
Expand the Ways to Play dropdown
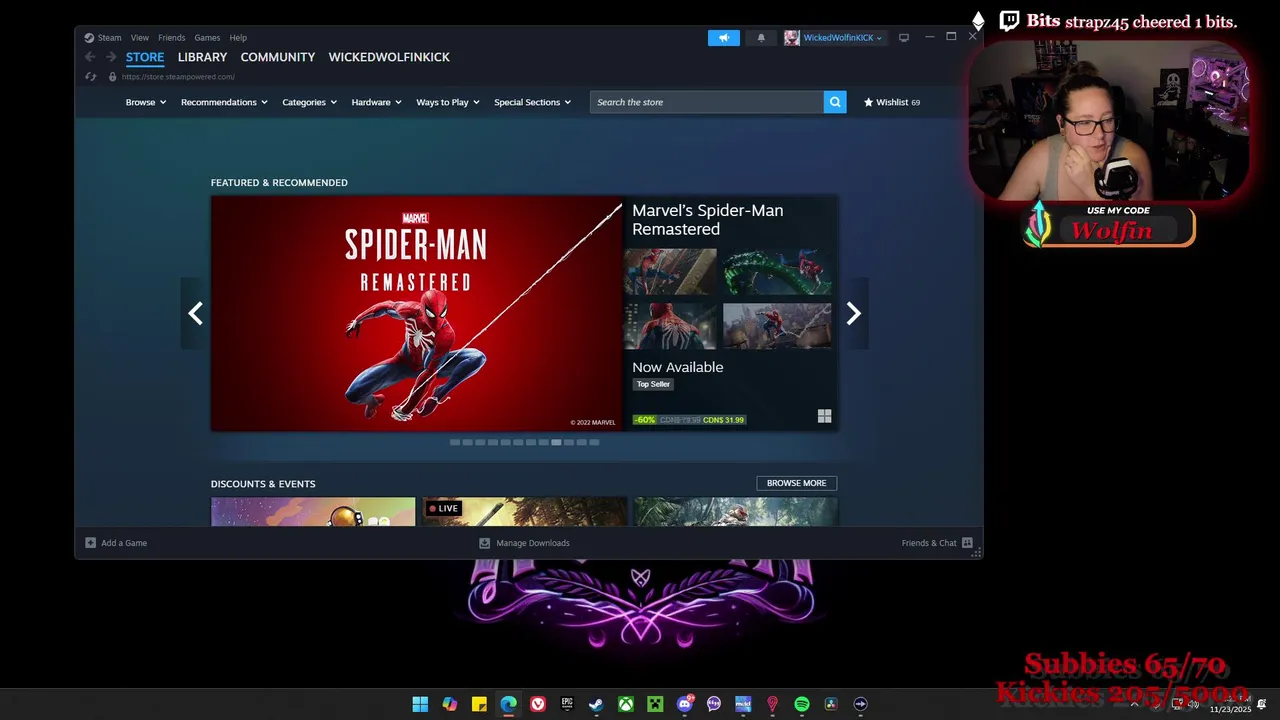448,102
